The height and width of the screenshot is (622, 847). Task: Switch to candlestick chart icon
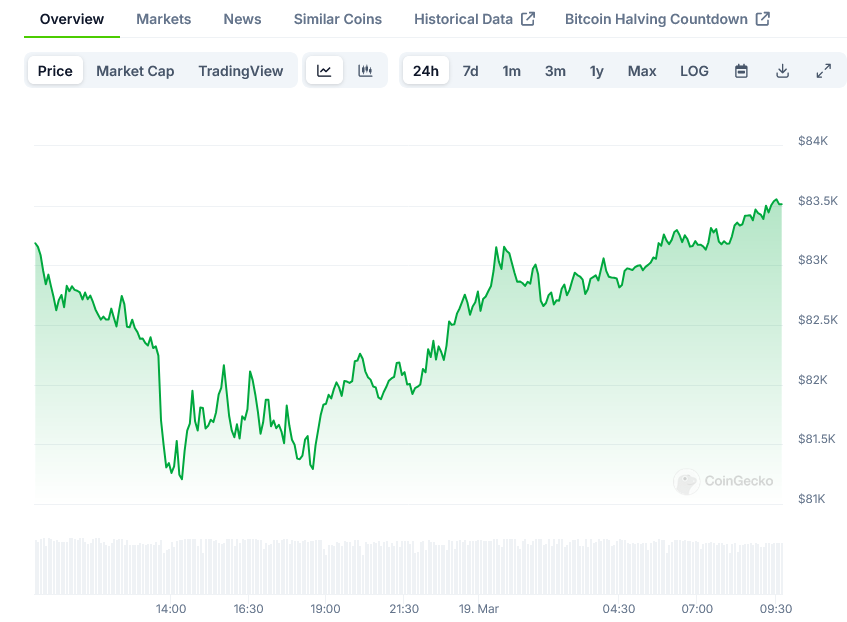click(365, 71)
